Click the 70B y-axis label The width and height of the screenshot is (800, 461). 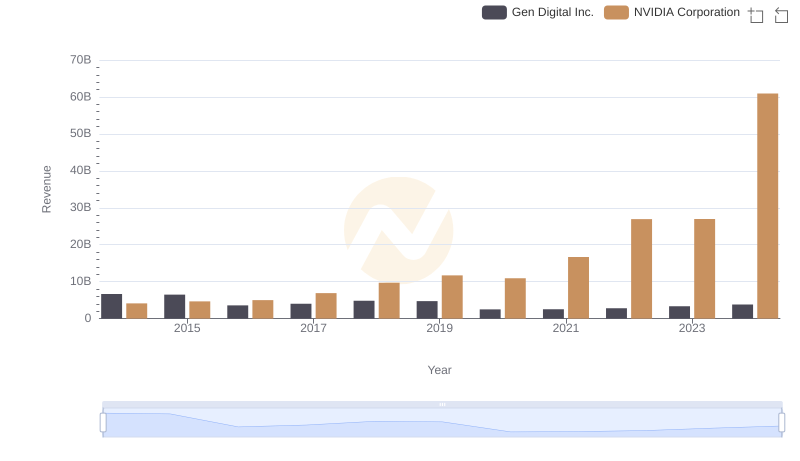coord(81,60)
